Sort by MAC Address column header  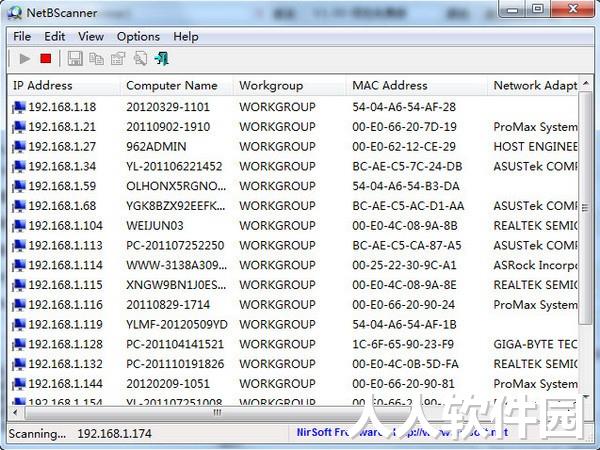pyautogui.click(x=417, y=85)
